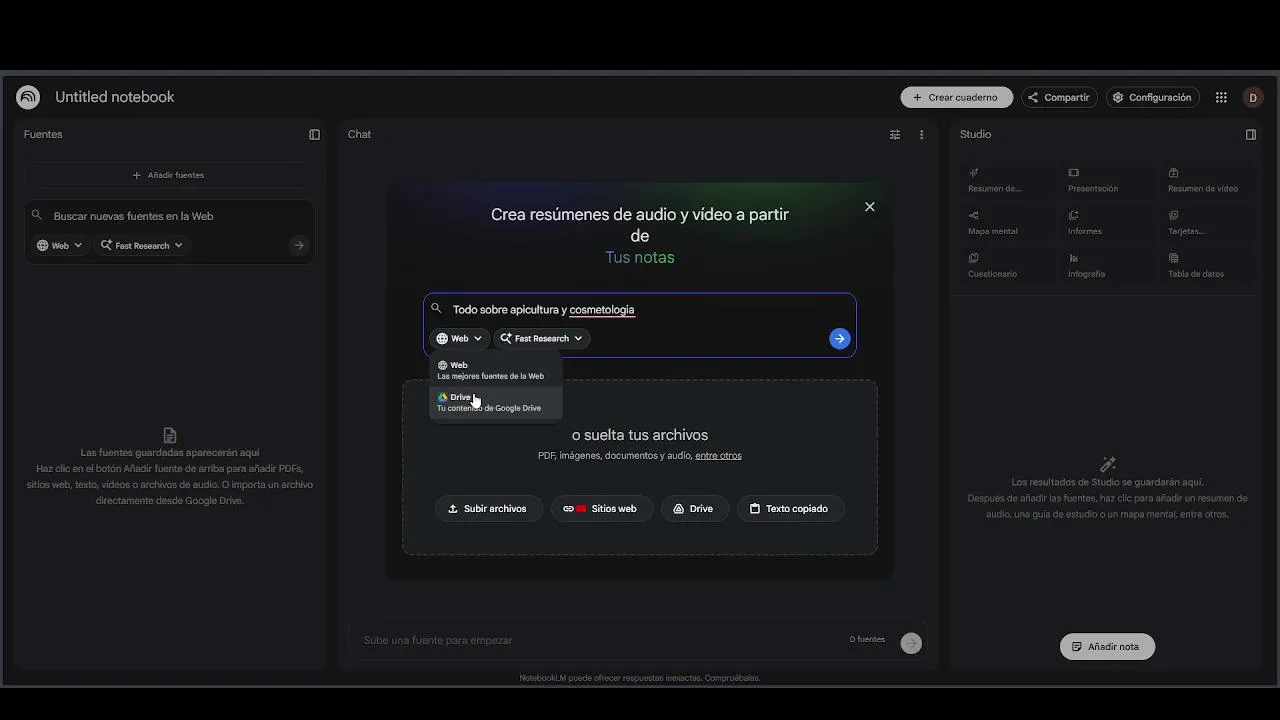
Task: Click the Studio panel heading
Action: pyautogui.click(x=975, y=135)
